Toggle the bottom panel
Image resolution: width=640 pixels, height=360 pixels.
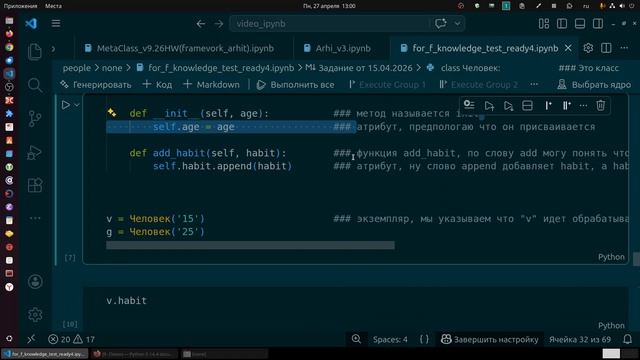(x=580, y=24)
